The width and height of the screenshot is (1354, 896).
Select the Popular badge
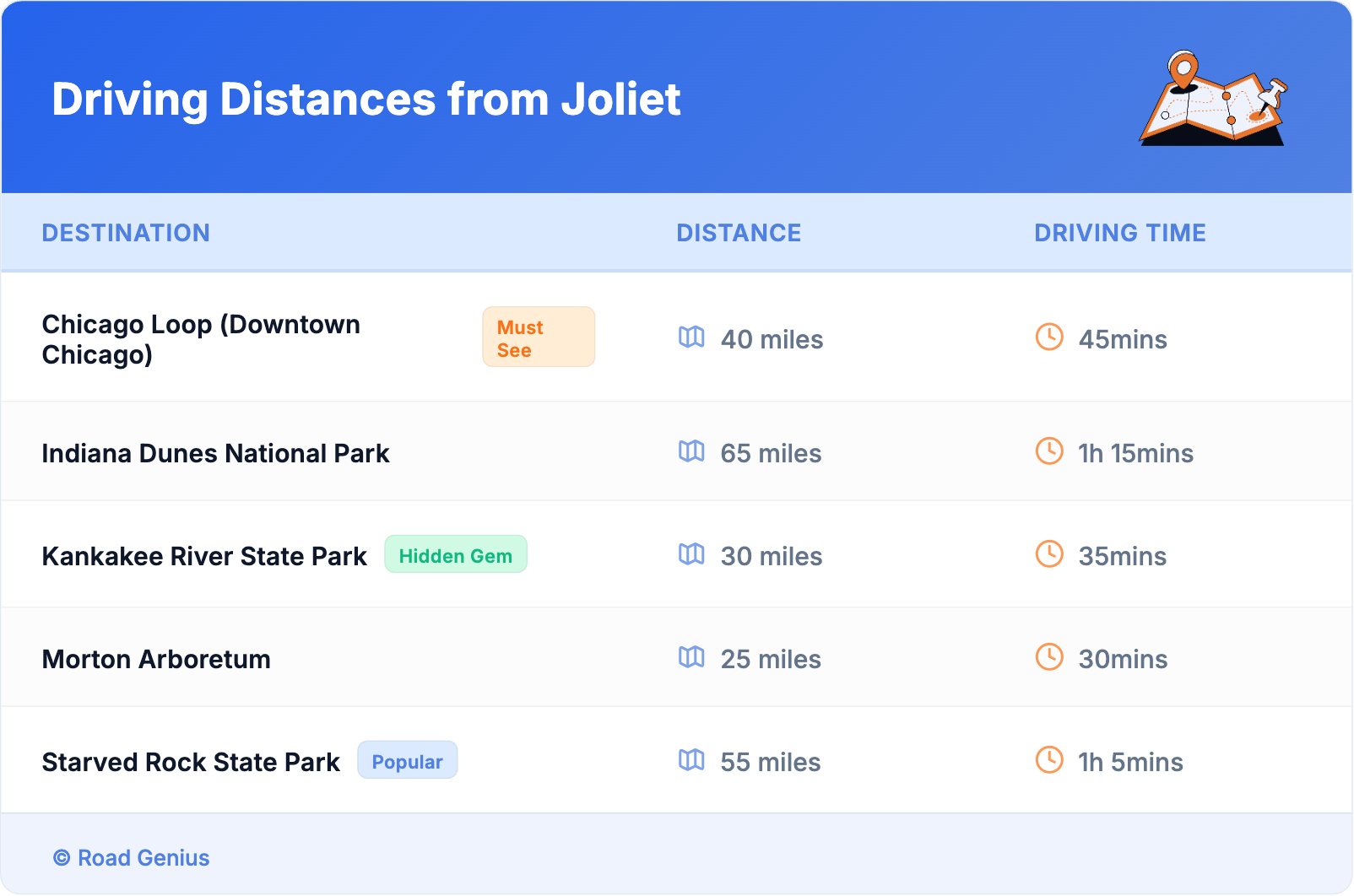point(407,761)
